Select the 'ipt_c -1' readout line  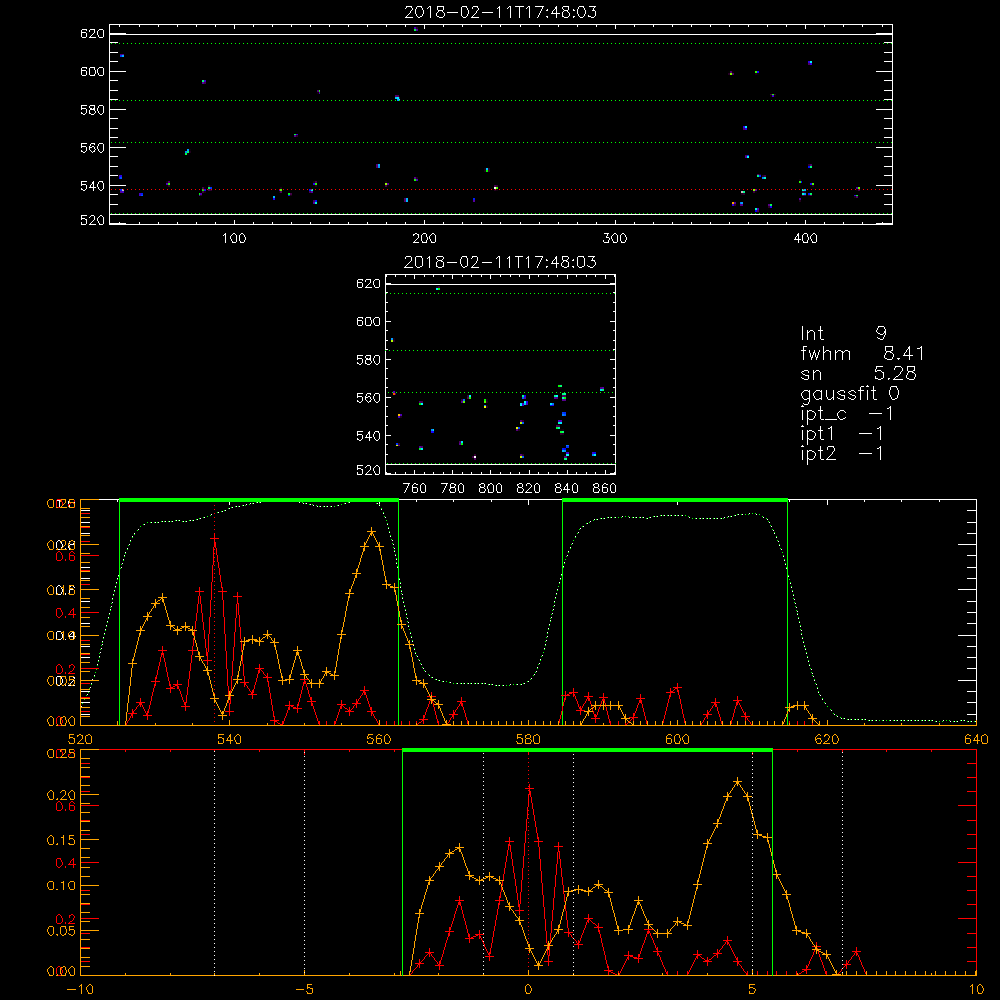[847, 414]
